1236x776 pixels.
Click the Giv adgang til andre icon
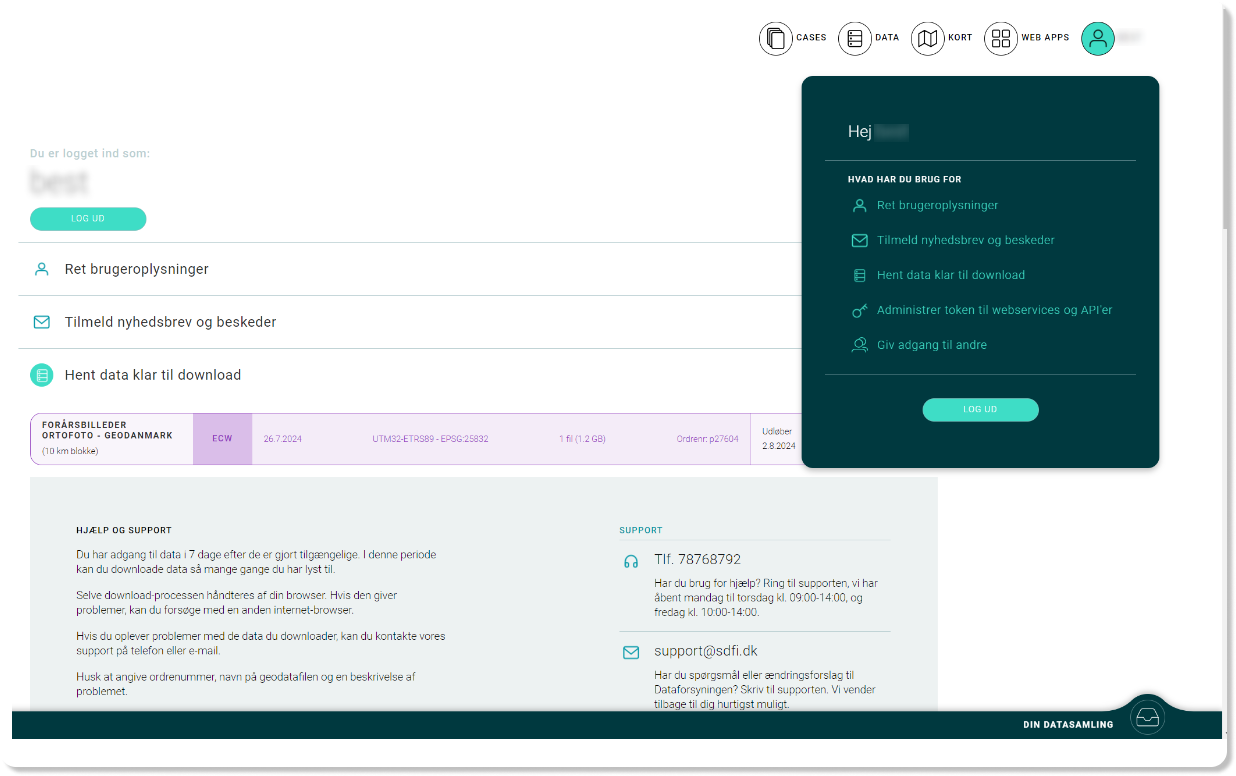tap(859, 345)
